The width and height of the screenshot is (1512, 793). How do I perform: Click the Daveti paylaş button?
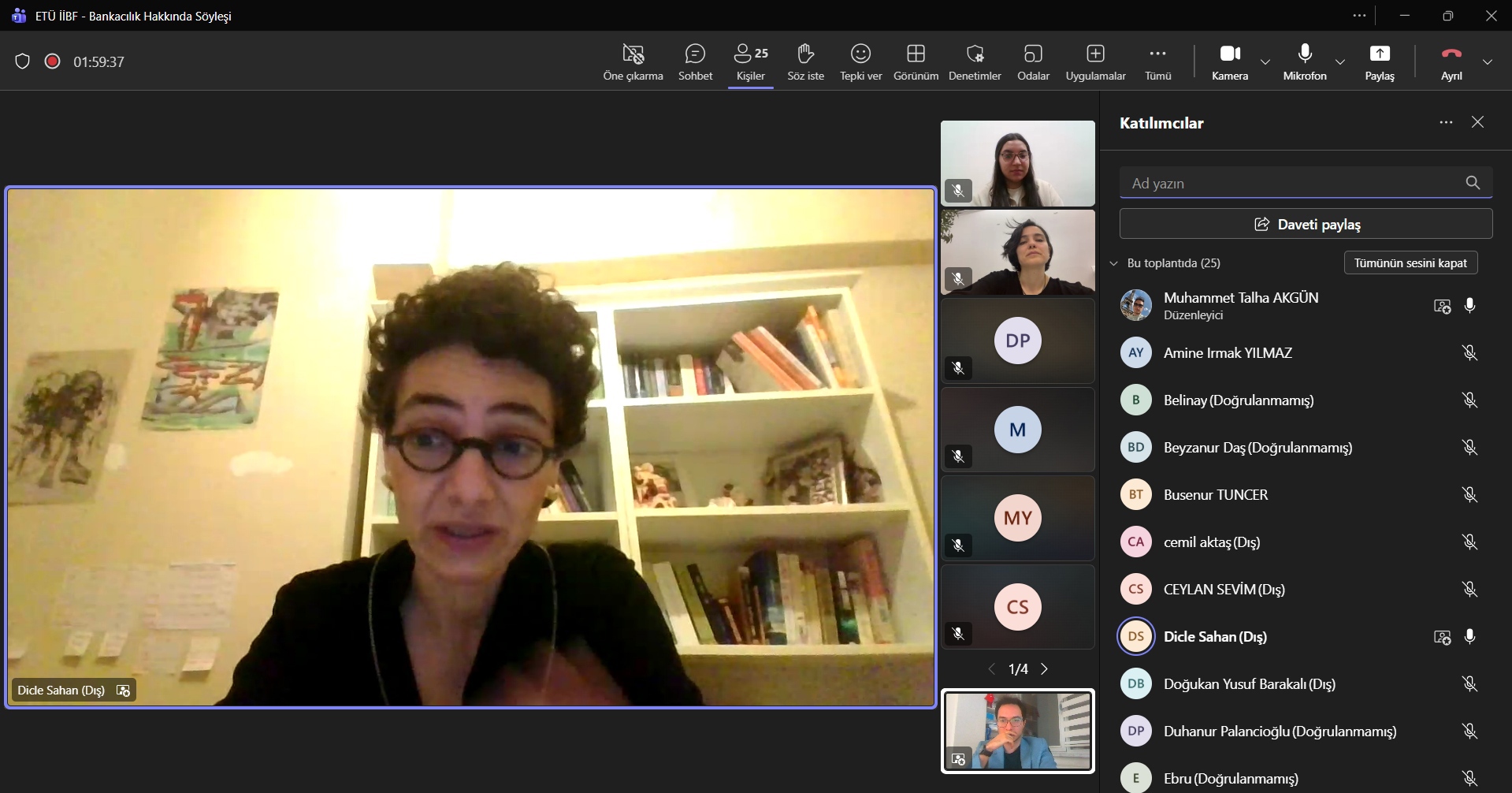[1306, 225]
